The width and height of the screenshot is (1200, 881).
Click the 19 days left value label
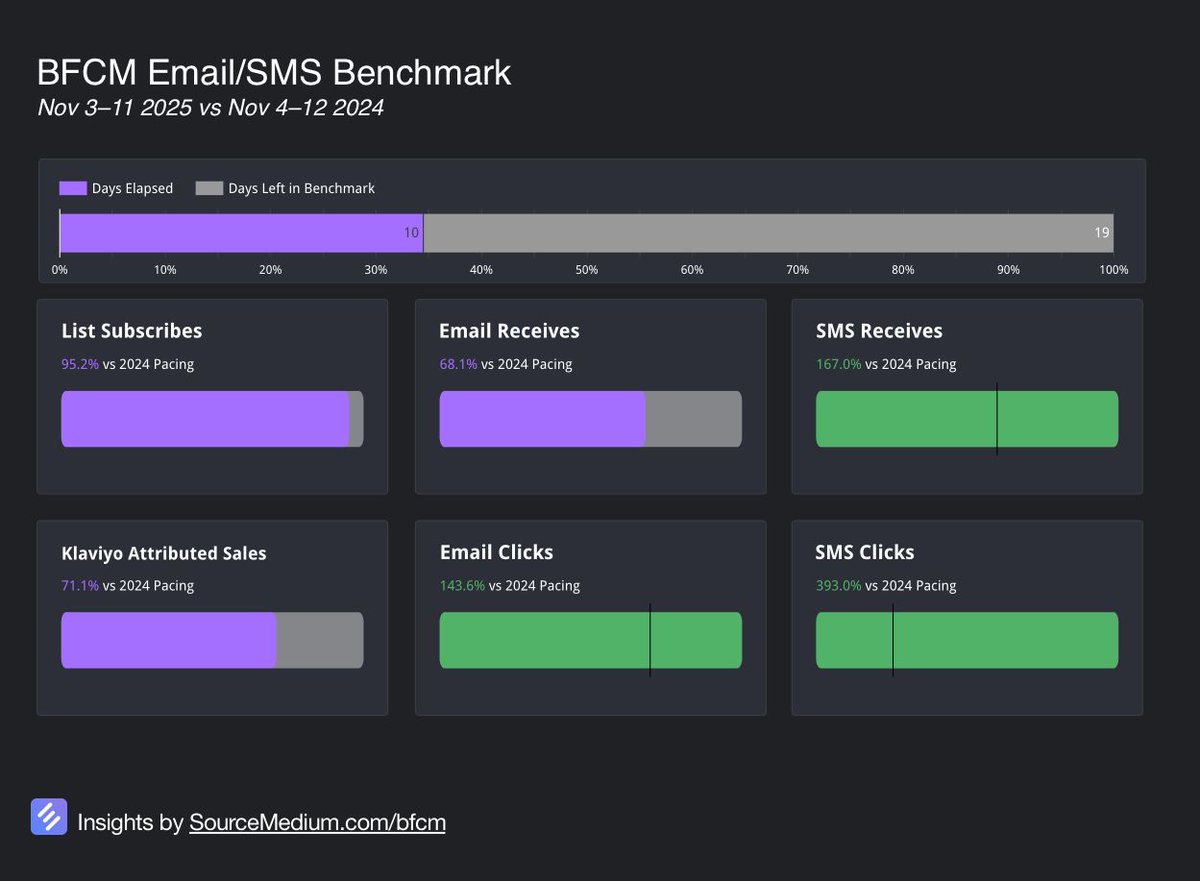1101,232
